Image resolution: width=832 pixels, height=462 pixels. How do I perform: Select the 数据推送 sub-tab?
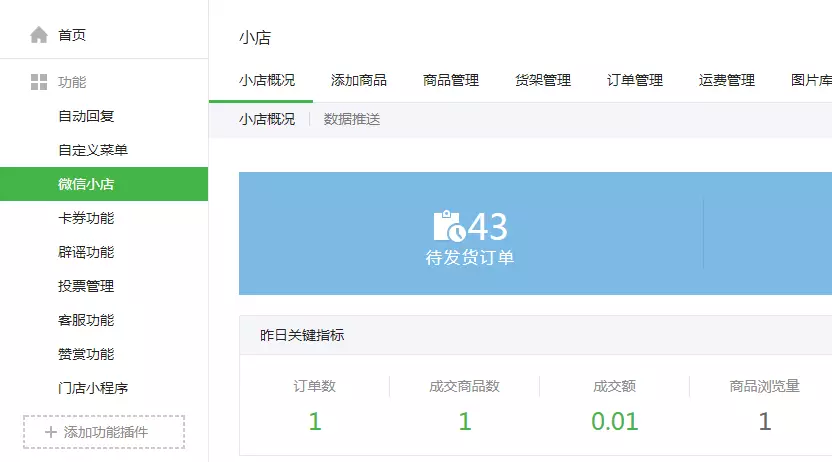(x=352, y=119)
